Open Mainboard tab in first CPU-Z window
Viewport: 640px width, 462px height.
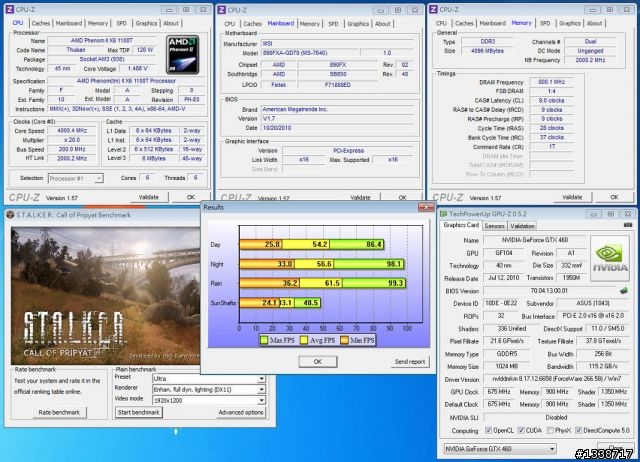click(x=69, y=23)
